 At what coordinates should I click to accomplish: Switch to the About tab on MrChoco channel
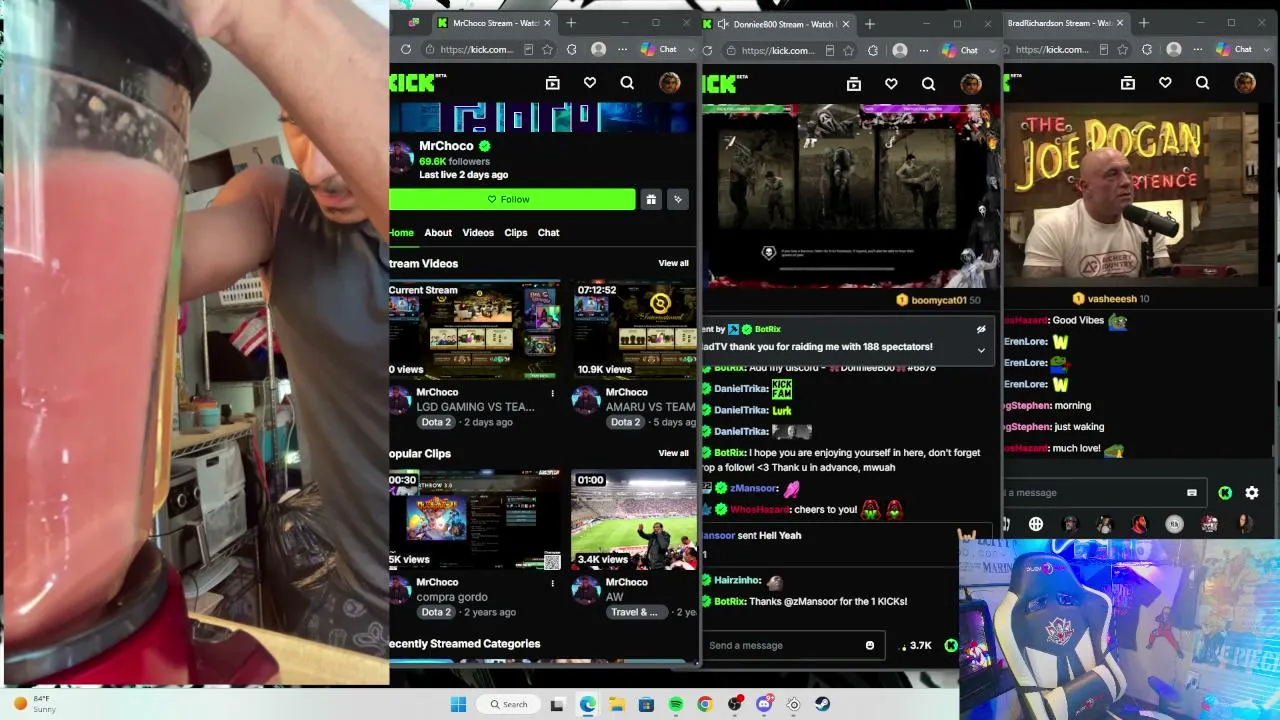coord(438,232)
